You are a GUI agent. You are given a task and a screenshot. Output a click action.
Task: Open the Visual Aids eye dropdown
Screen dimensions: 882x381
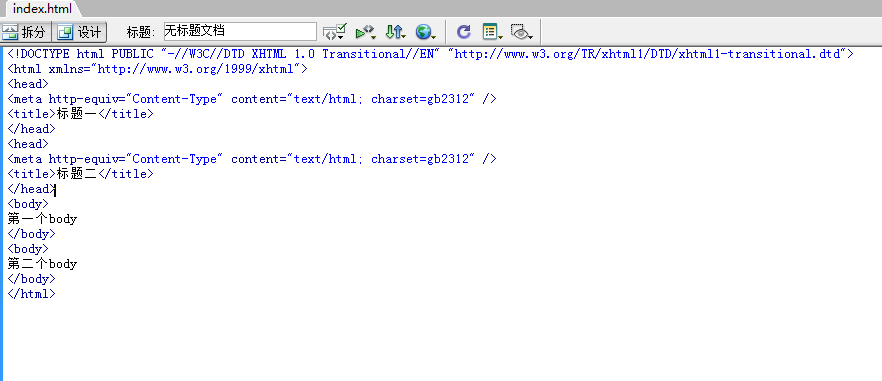click(x=522, y=32)
